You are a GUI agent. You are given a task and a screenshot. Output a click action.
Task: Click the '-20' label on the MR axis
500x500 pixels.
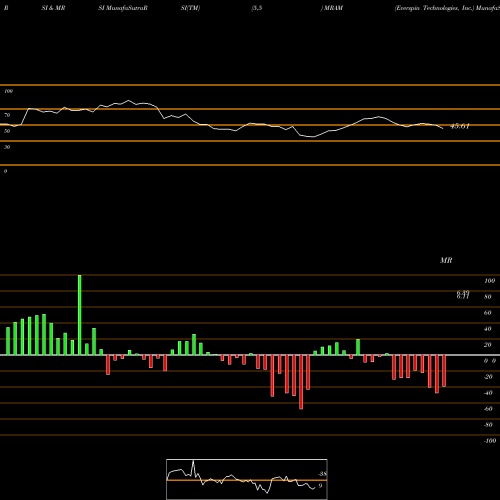pyautogui.click(x=488, y=377)
